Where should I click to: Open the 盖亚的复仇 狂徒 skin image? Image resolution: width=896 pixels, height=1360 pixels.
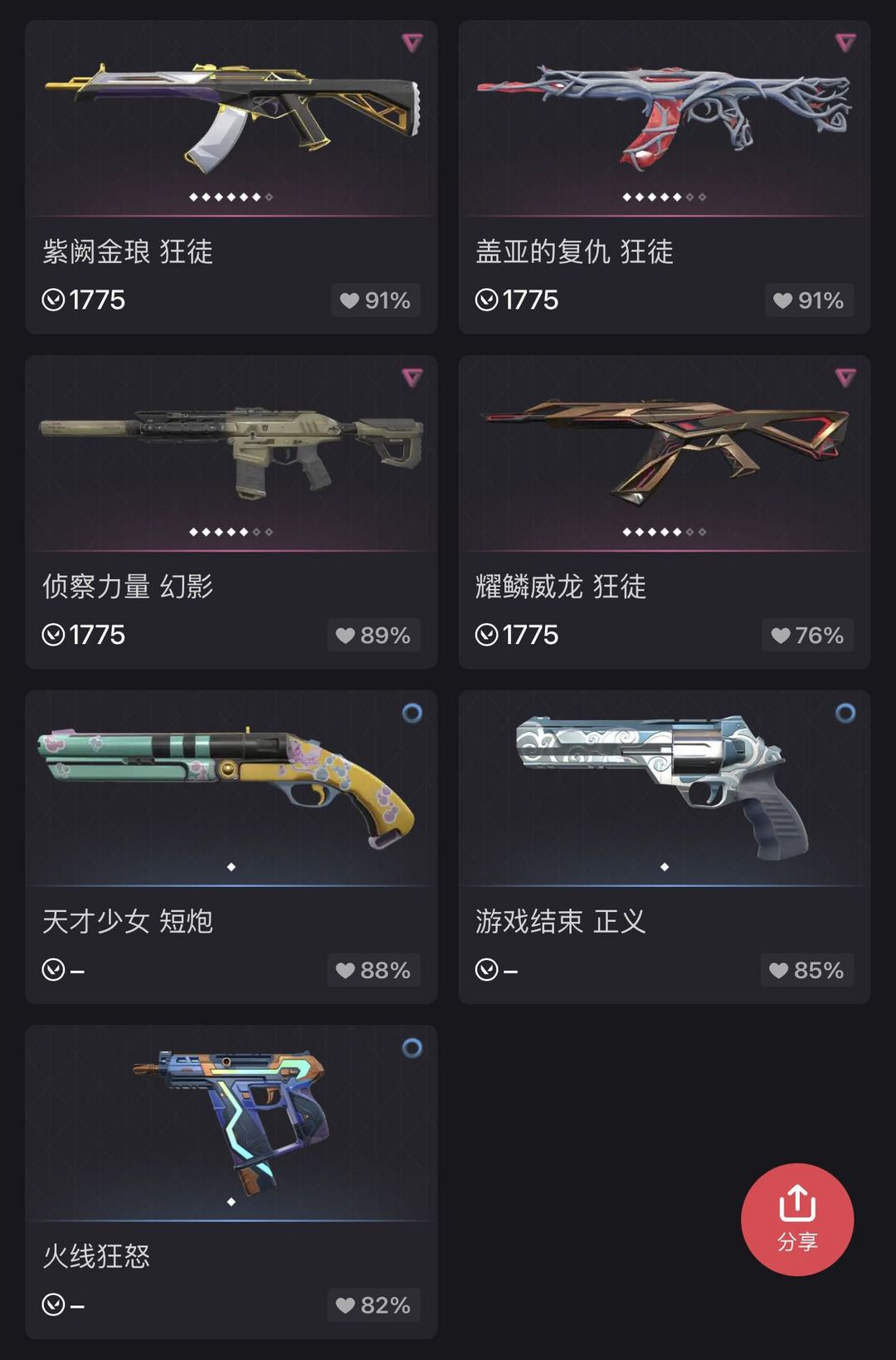coord(664,116)
